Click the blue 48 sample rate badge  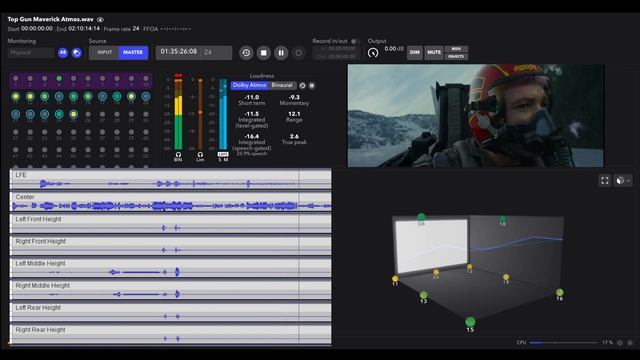pos(63,53)
